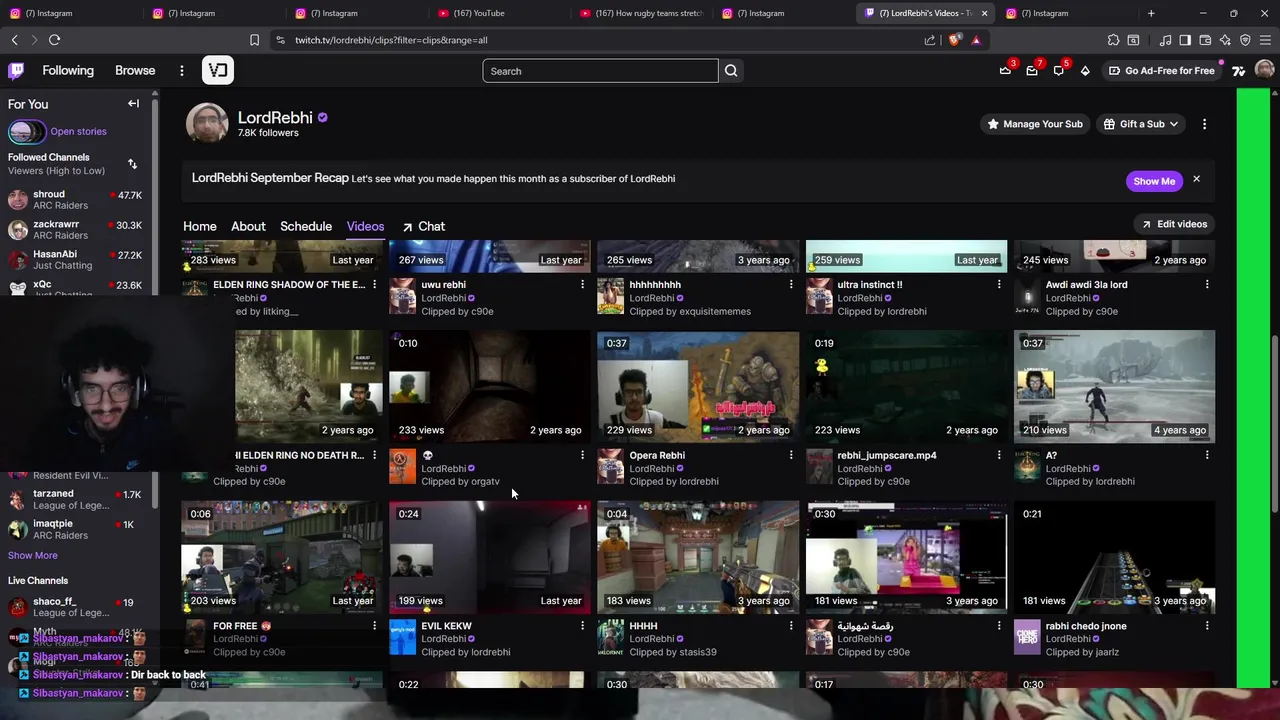Switch to the About channel tab

tap(248, 227)
